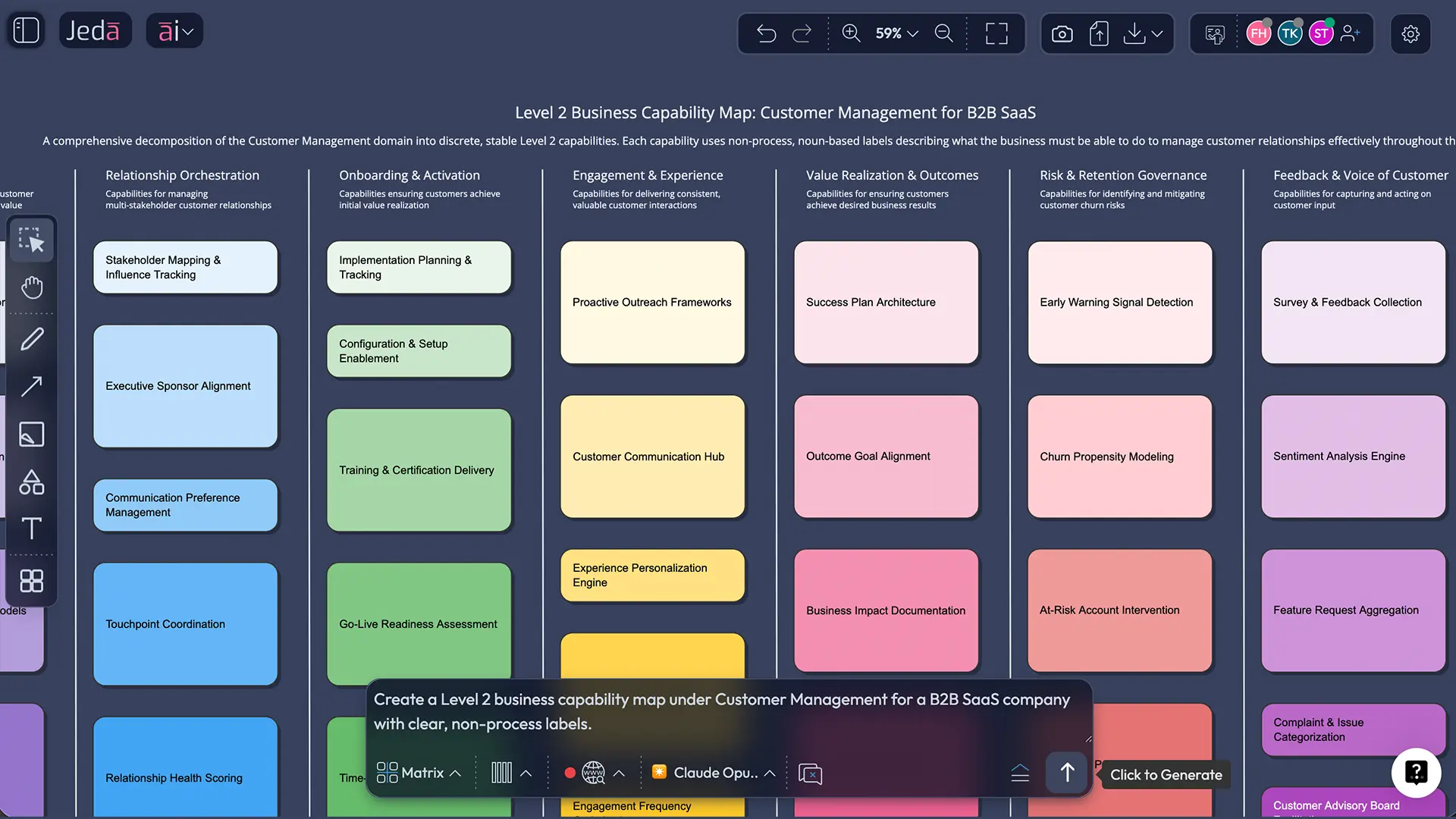
Task: Select the arrow connector tool
Action: tap(32, 387)
